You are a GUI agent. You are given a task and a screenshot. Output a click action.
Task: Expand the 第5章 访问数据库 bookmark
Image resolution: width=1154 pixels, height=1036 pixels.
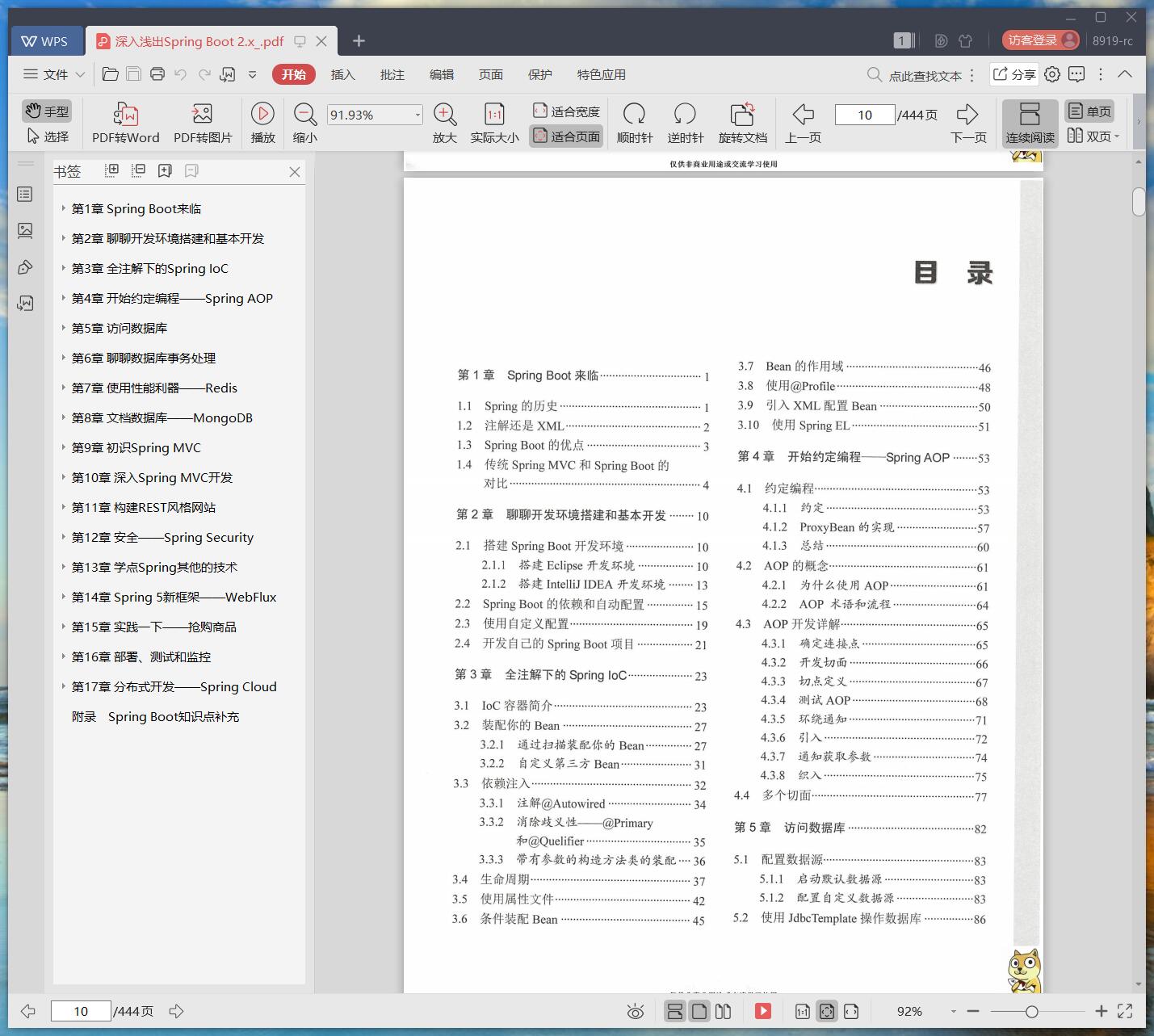click(63, 328)
